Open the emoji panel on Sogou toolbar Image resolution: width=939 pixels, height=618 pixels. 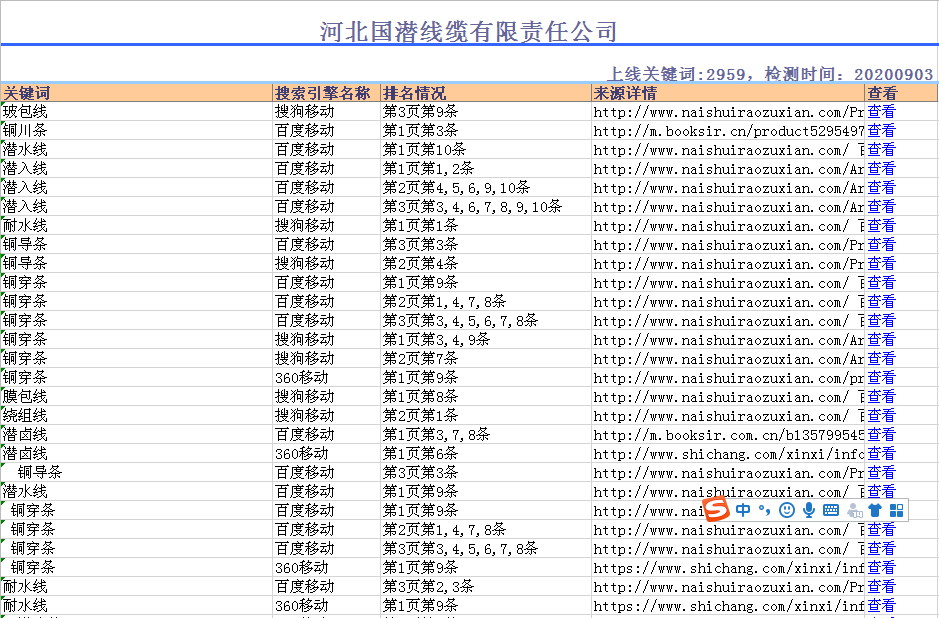point(787,510)
